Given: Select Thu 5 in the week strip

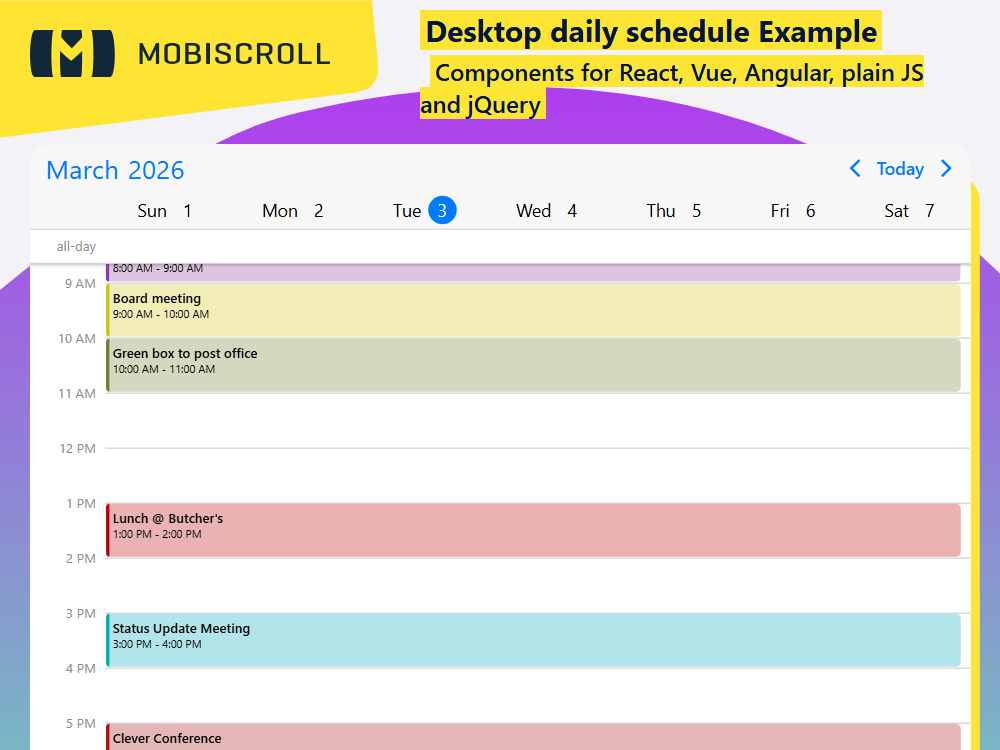Looking at the screenshot, I should click(x=674, y=211).
